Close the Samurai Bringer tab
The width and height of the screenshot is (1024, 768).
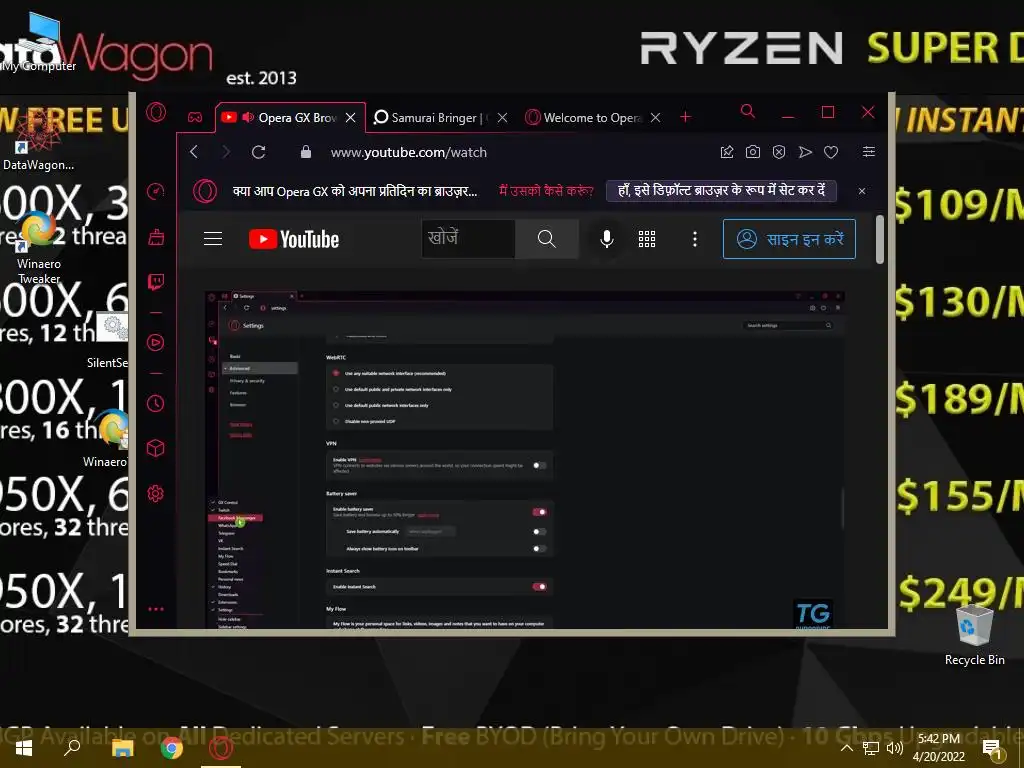502,118
